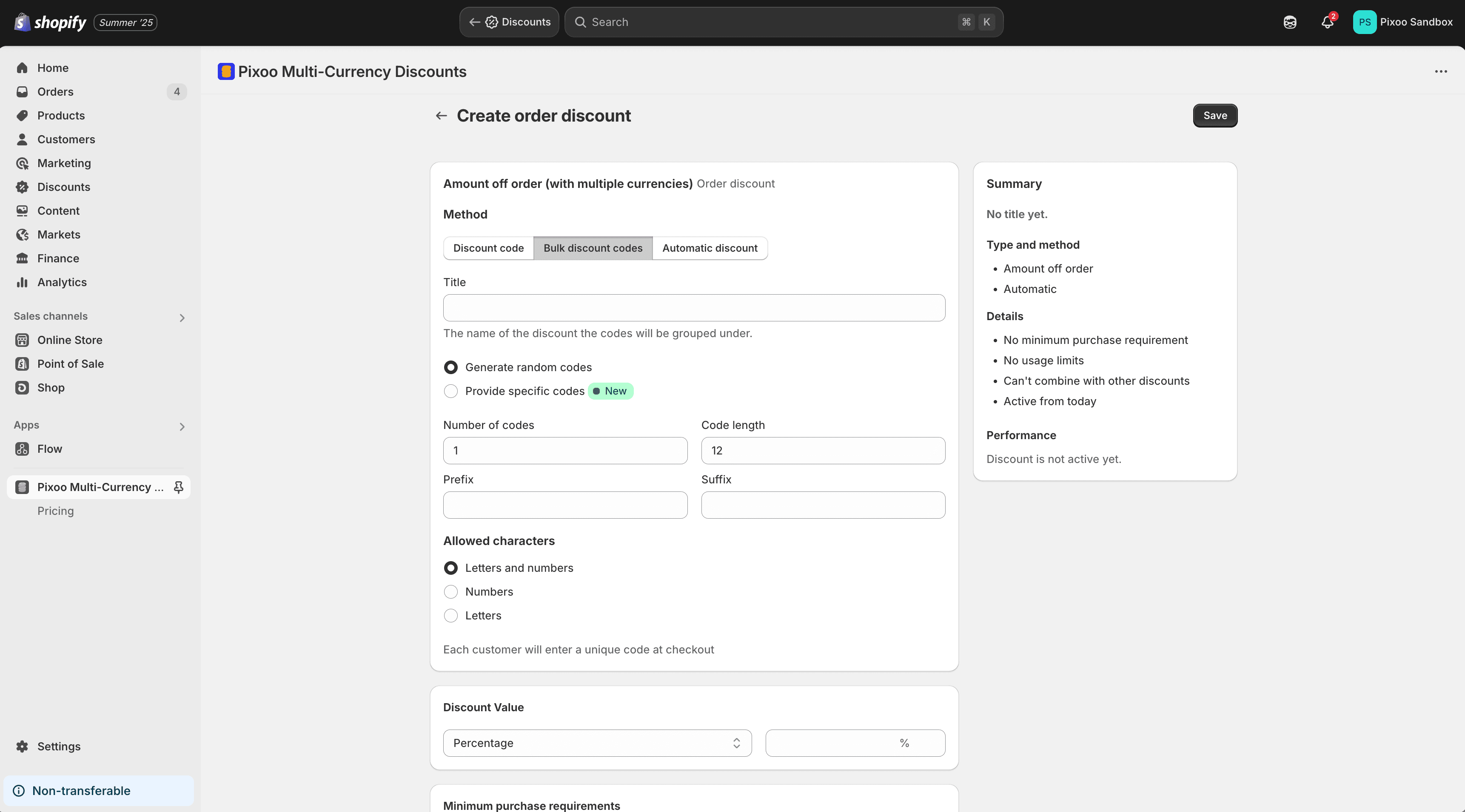Click the Markets globe icon
Screen dimensions: 1465x812
22,235
